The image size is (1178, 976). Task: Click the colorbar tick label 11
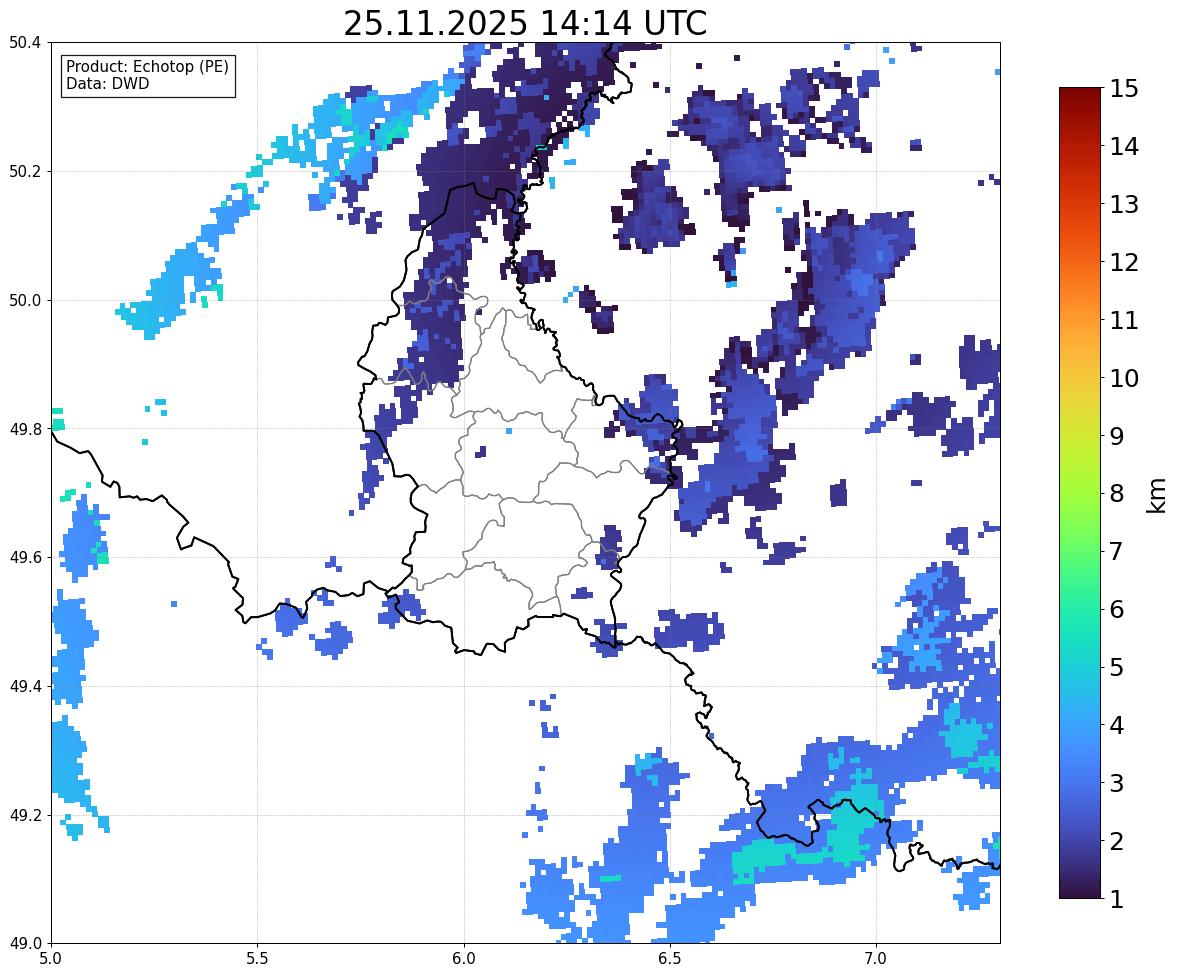[x=1124, y=320]
